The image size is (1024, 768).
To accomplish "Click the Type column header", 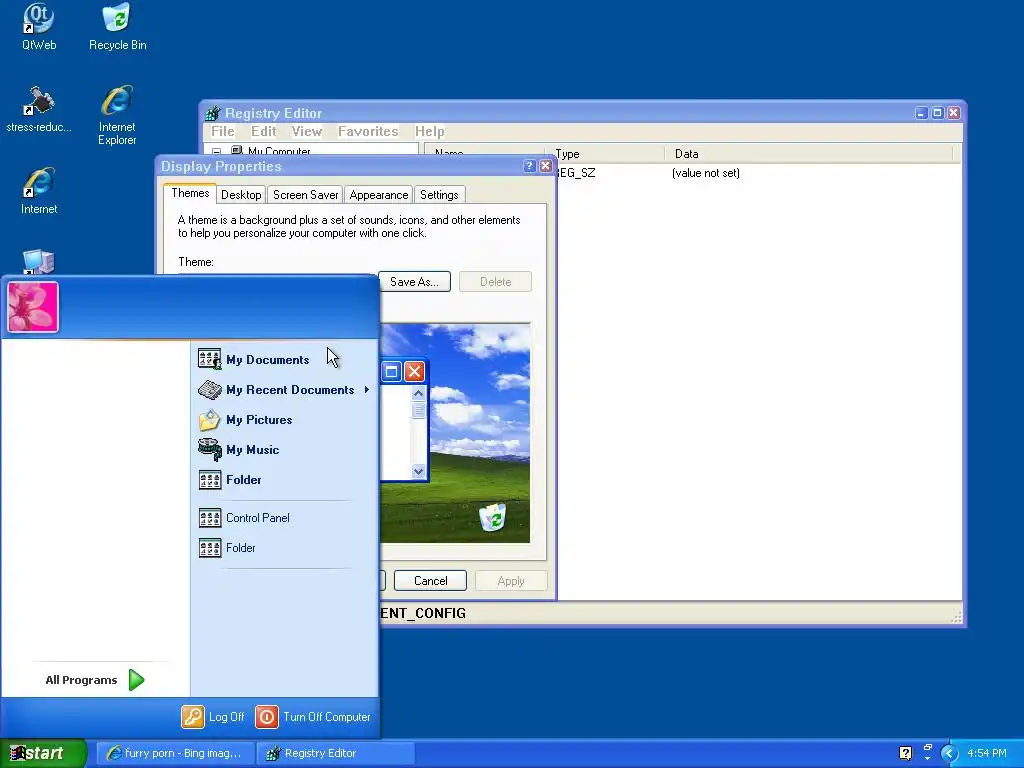I will pyautogui.click(x=606, y=154).
